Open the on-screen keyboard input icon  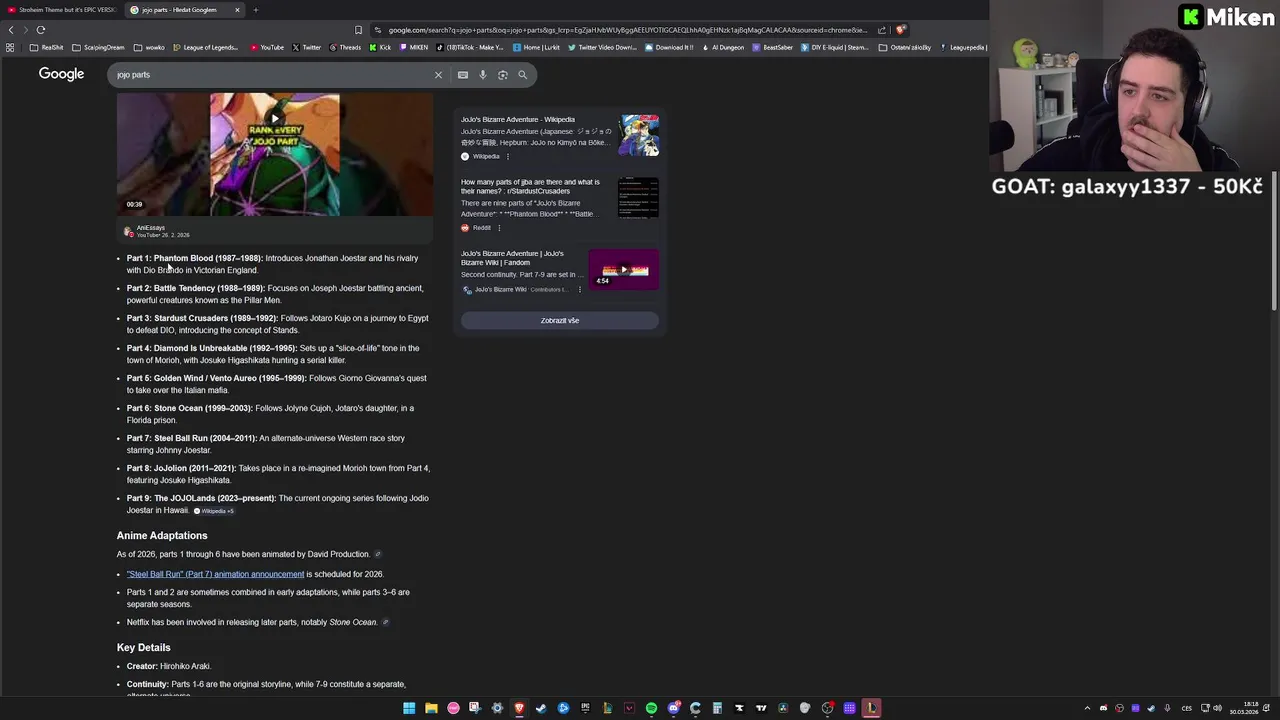pyautogui.click(x=463, y=75)
